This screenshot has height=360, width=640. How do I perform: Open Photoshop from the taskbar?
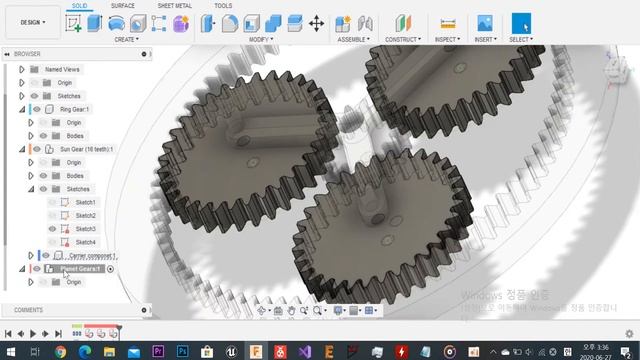click(182, 351)
